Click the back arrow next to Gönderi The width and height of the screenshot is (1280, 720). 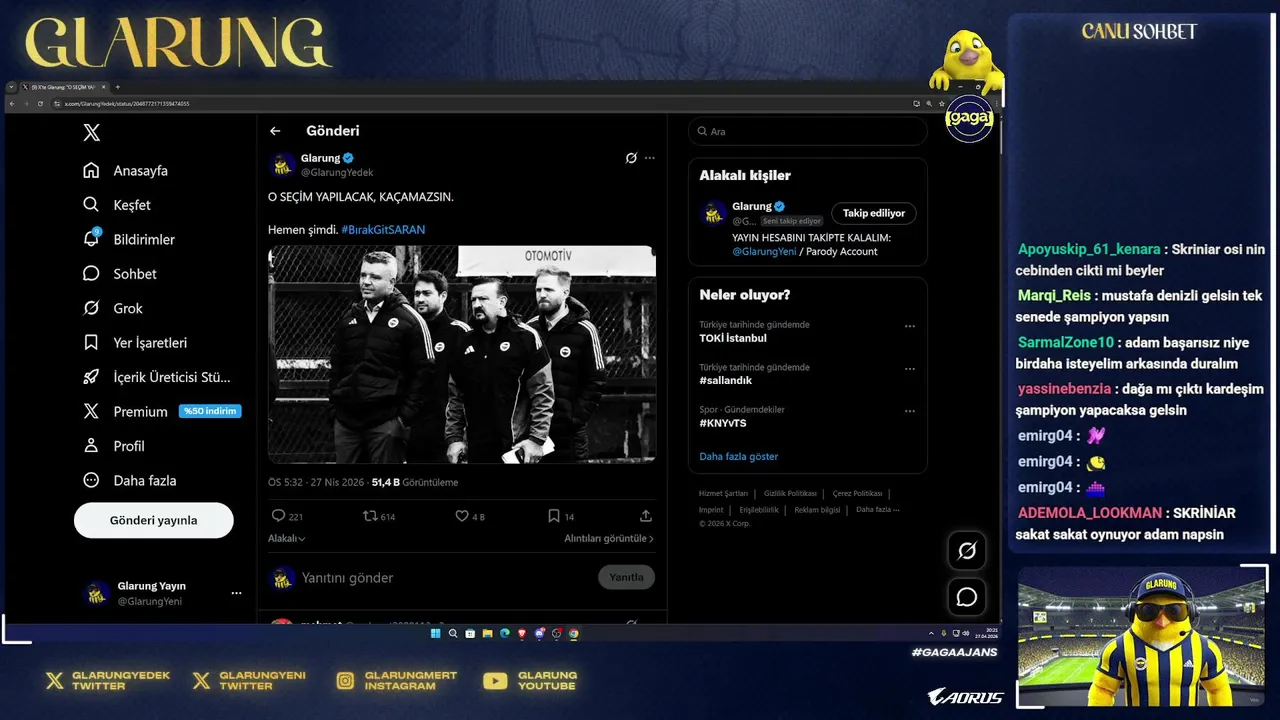tap(275, 131)
